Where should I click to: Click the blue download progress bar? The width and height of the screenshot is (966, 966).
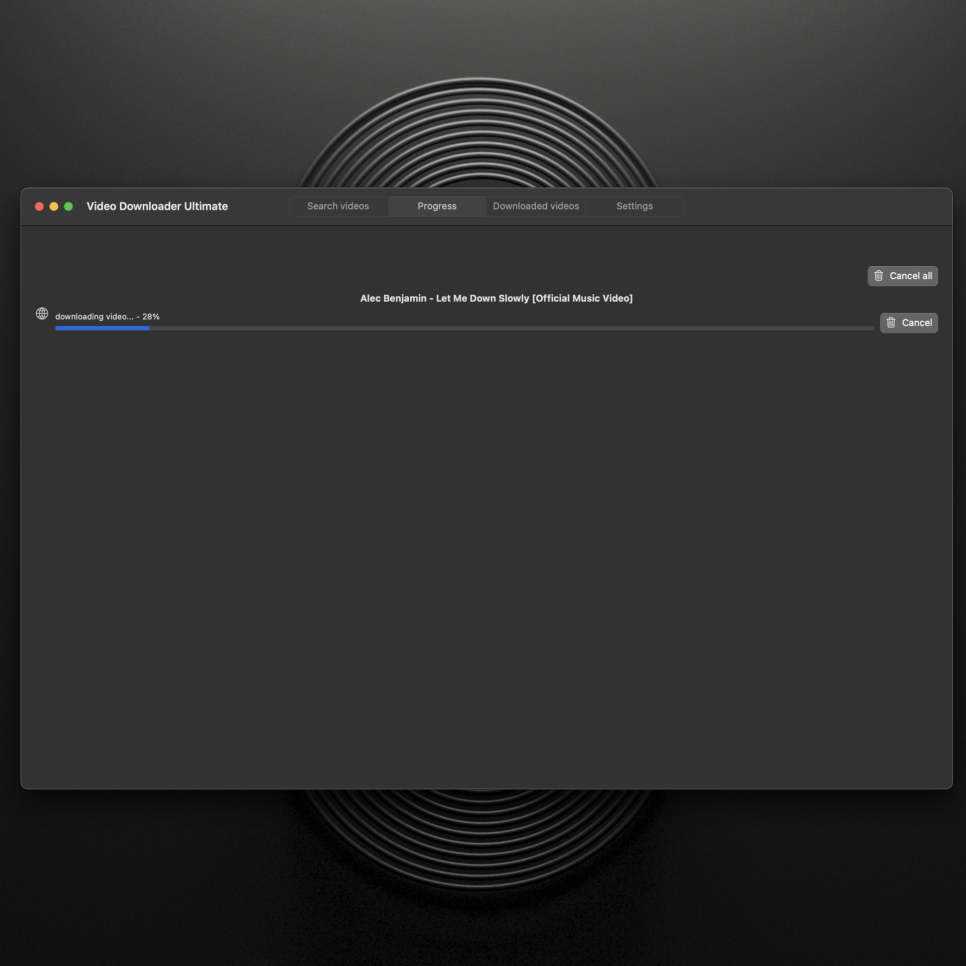[x=465, y=328]
